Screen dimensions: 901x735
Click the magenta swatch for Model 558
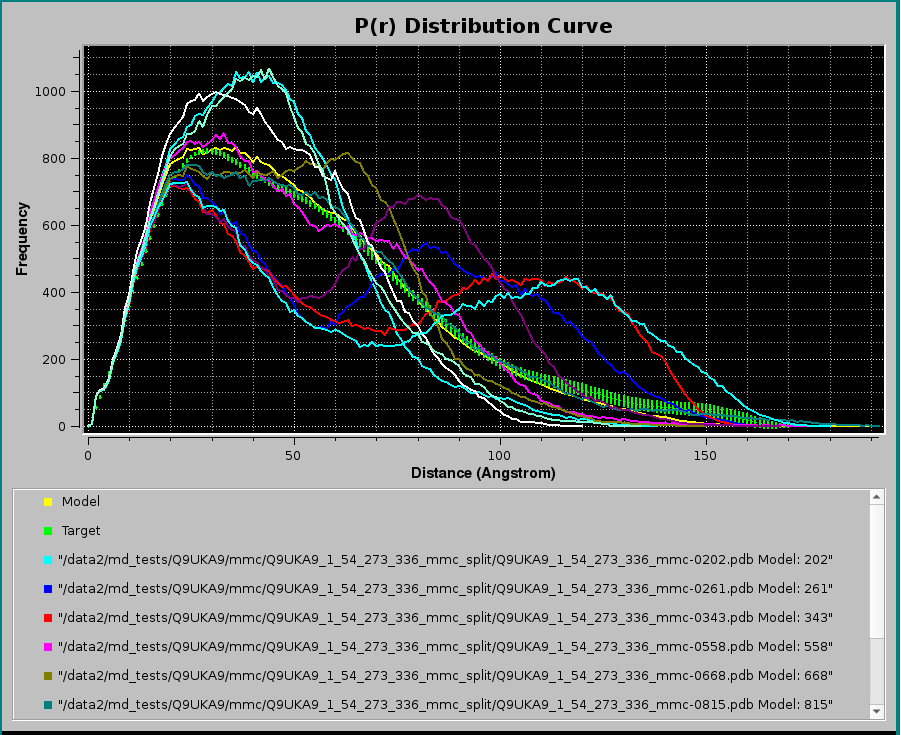[x=47, y=647]
